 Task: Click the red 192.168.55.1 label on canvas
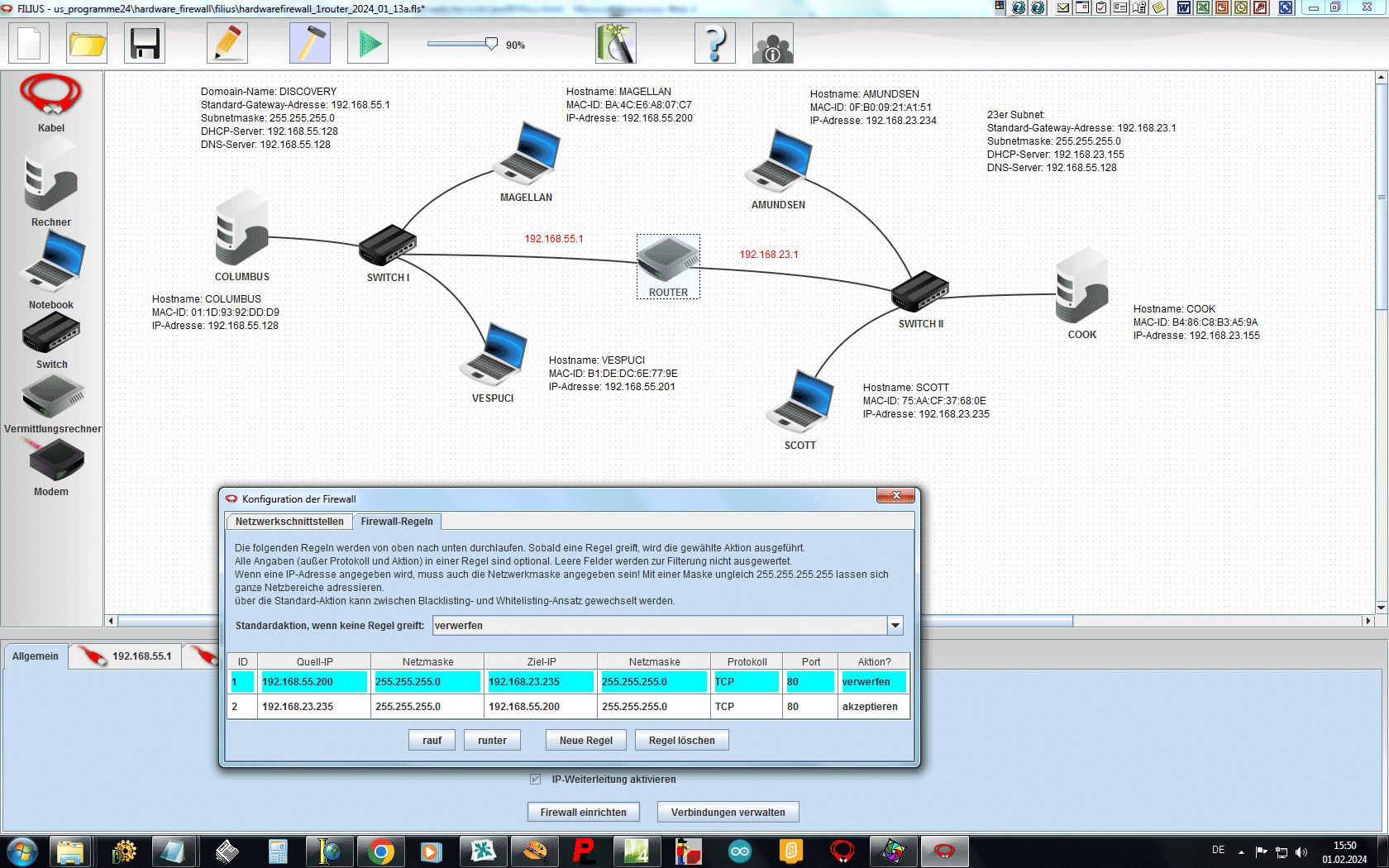554,239
